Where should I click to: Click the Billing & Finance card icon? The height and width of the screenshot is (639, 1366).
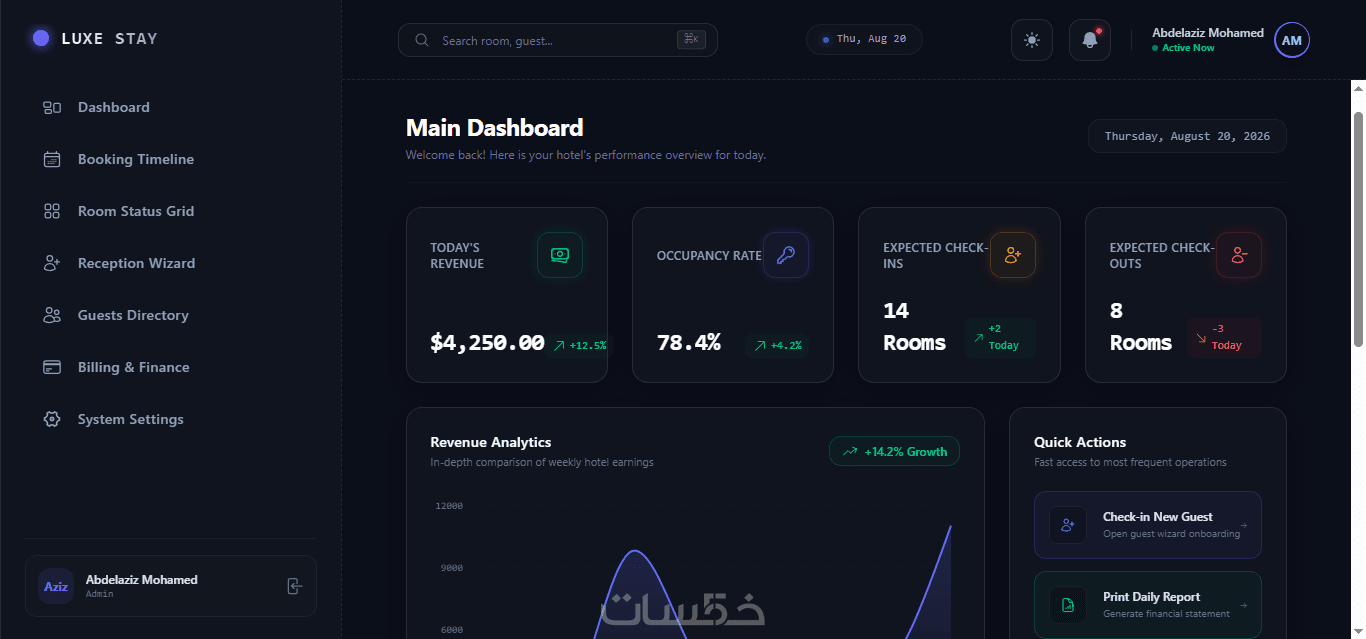52,367
